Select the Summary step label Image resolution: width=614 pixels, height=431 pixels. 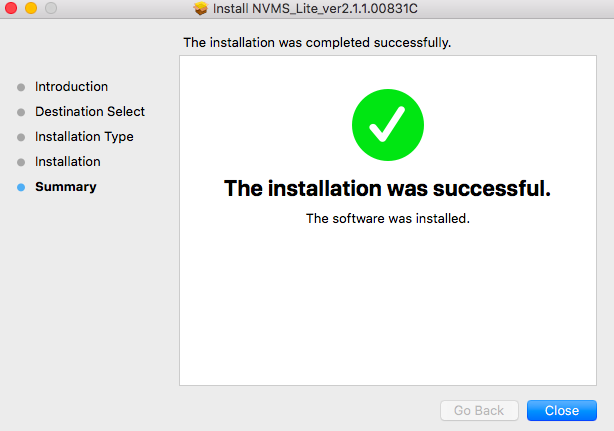[x=65, y=187]
